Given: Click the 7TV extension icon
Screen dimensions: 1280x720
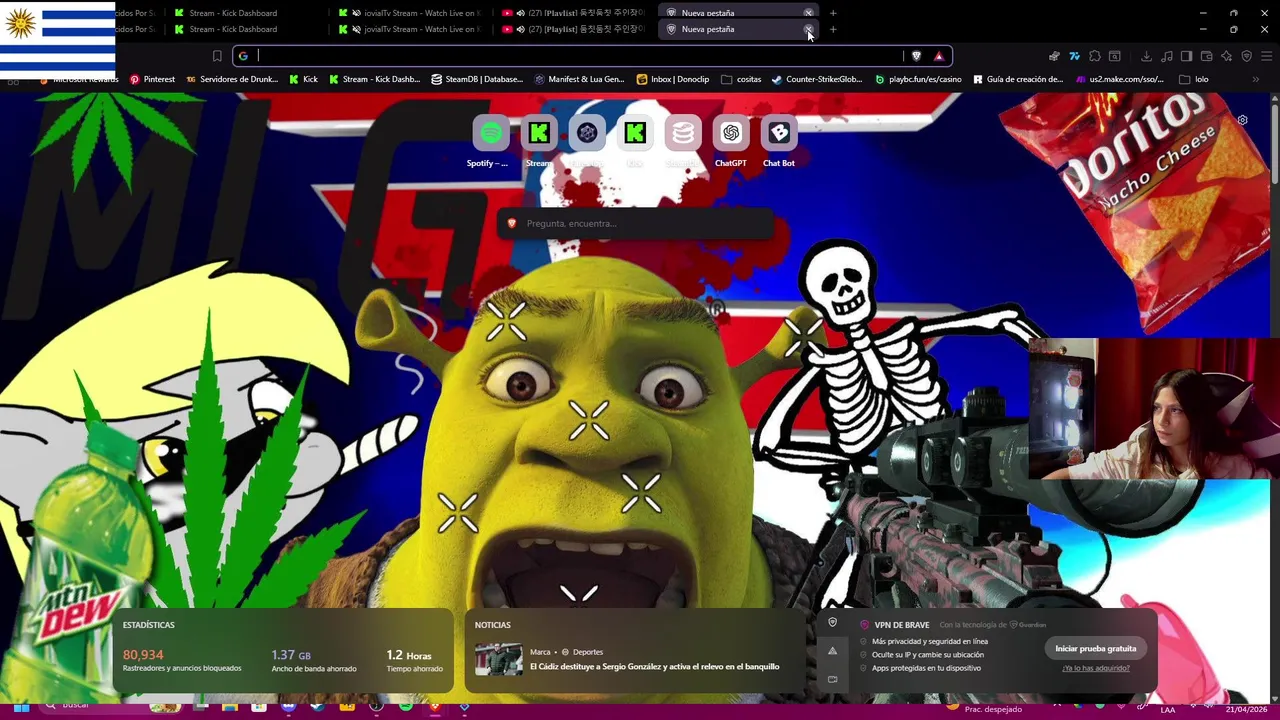Looking at the screenshot, I should tap(1074, 56).
